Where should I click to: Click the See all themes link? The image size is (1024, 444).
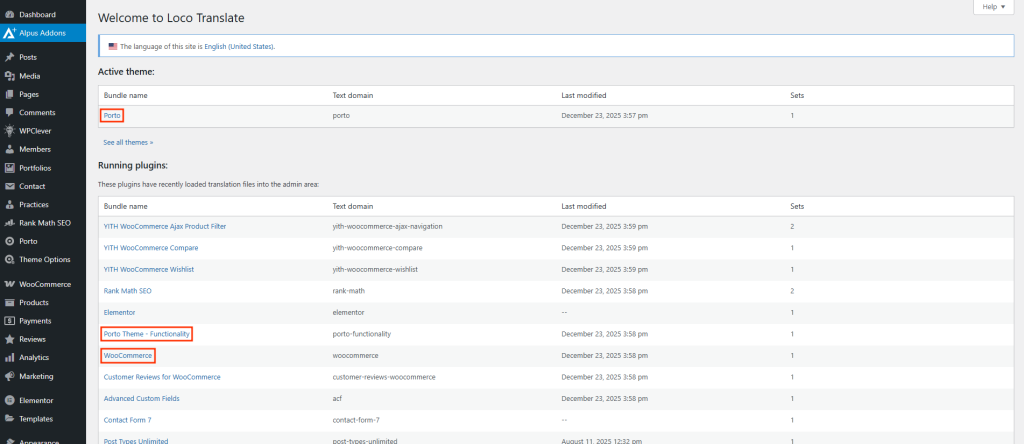[x=128, y=143]
